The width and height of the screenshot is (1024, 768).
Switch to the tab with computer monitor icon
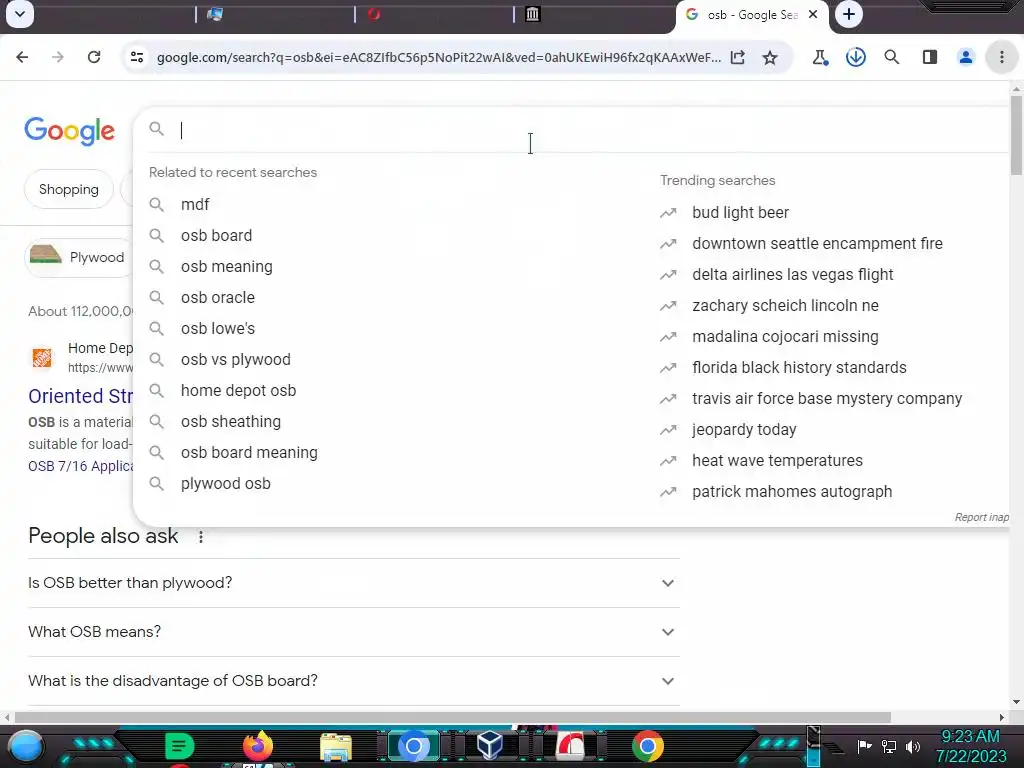click(215, 14)
